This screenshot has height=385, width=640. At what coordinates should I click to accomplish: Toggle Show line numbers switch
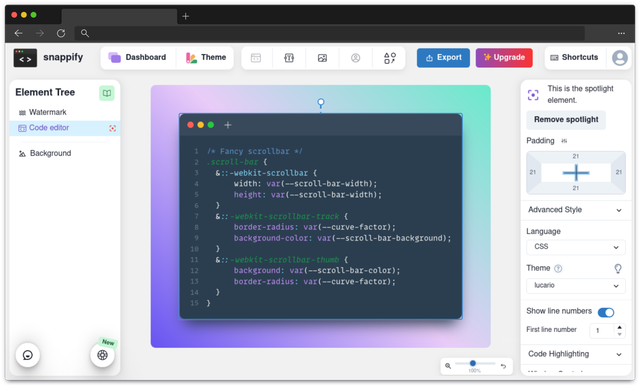coord(606,313)
